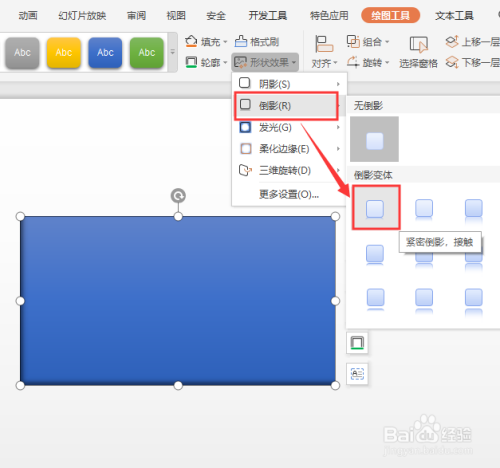
Task: Open the 对齐 dropdown arrow
Action: point(335,63)
